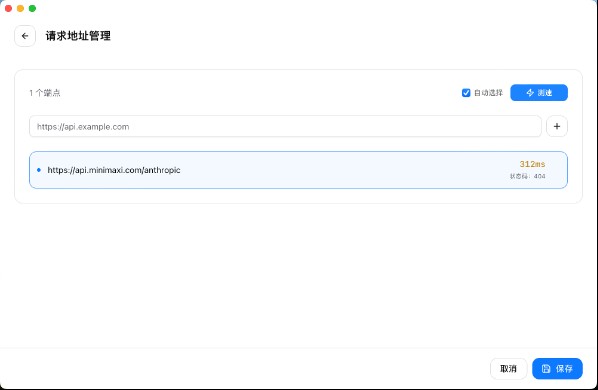Click the 请求地址管理 page title

[x=78, y=36]
